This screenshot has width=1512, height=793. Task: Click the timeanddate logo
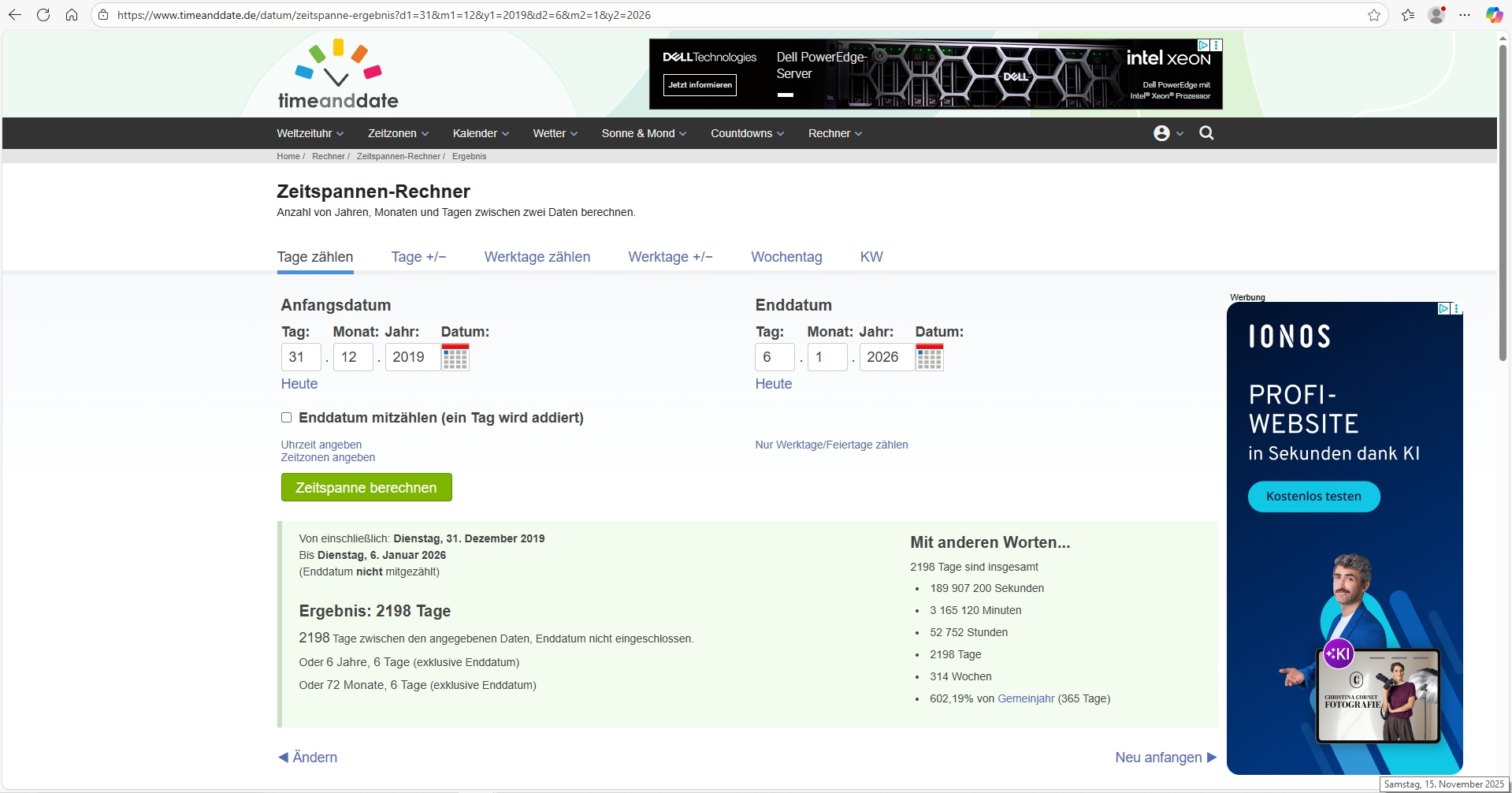(338, 75)
